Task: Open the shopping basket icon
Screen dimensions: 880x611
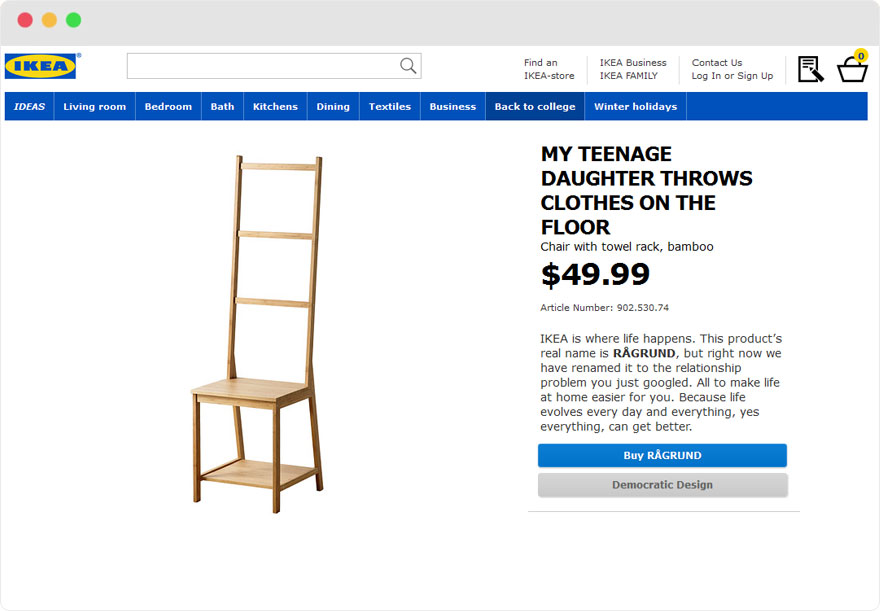Action: (852, 69)
